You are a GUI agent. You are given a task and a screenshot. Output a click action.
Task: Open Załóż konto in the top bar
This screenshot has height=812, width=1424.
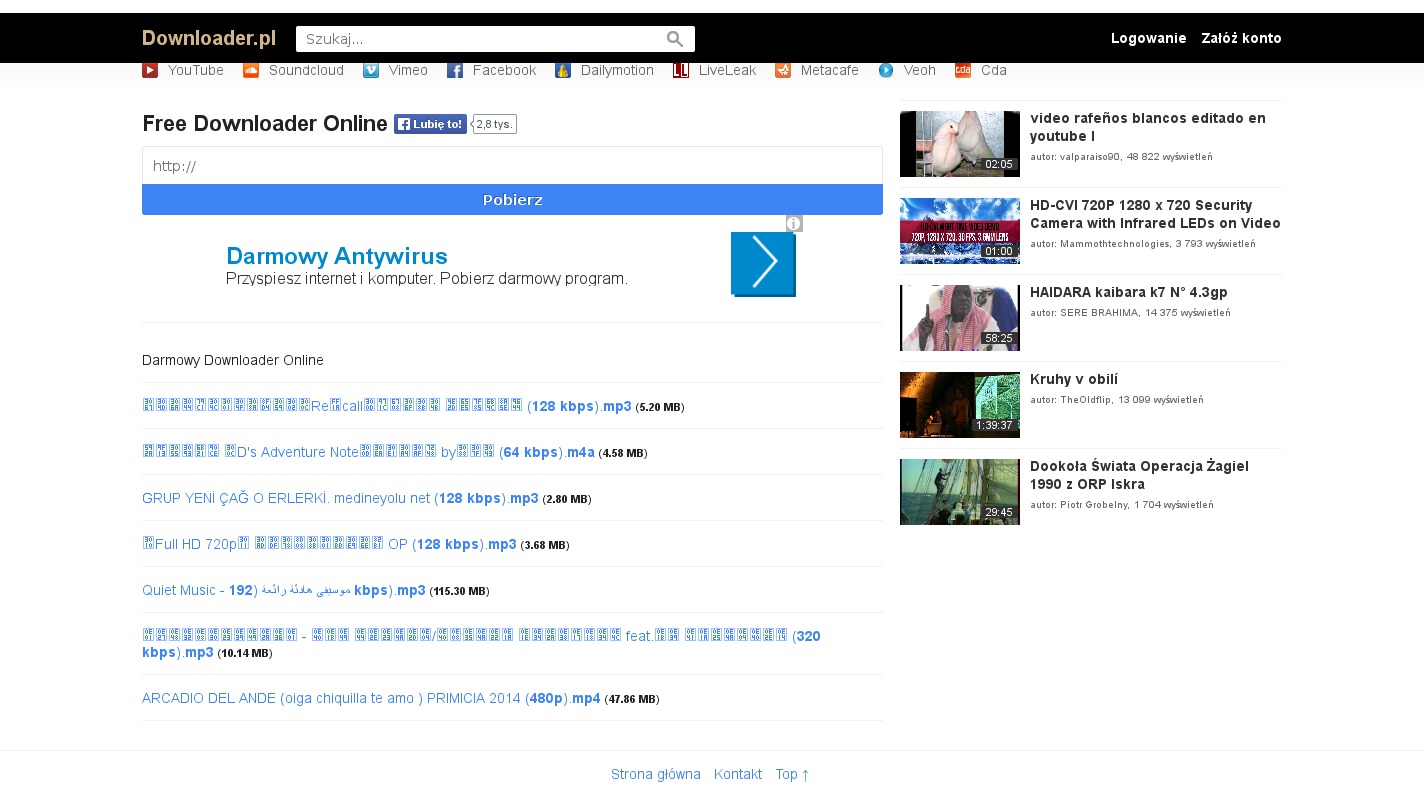(x=1241, y=38)
